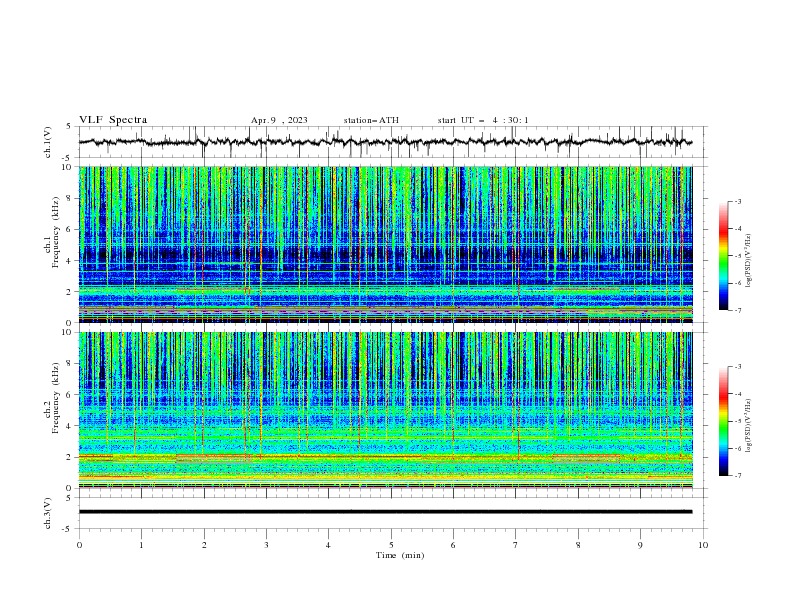This screenshot has width=792, height=612.
Task: Click the 'Time (min)' axis label
Action: tap(400, 555)
